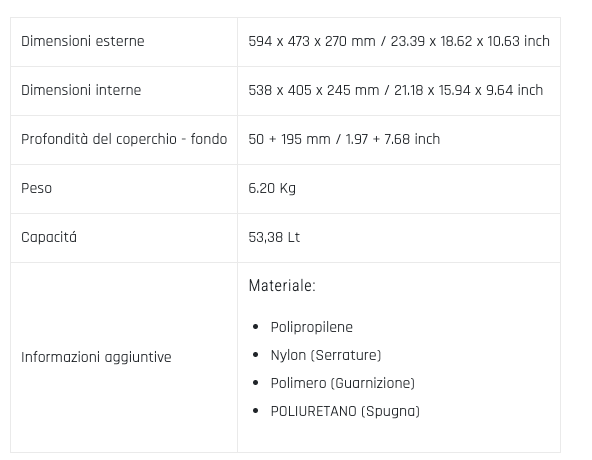Click the Peso row label

point(37,188)
